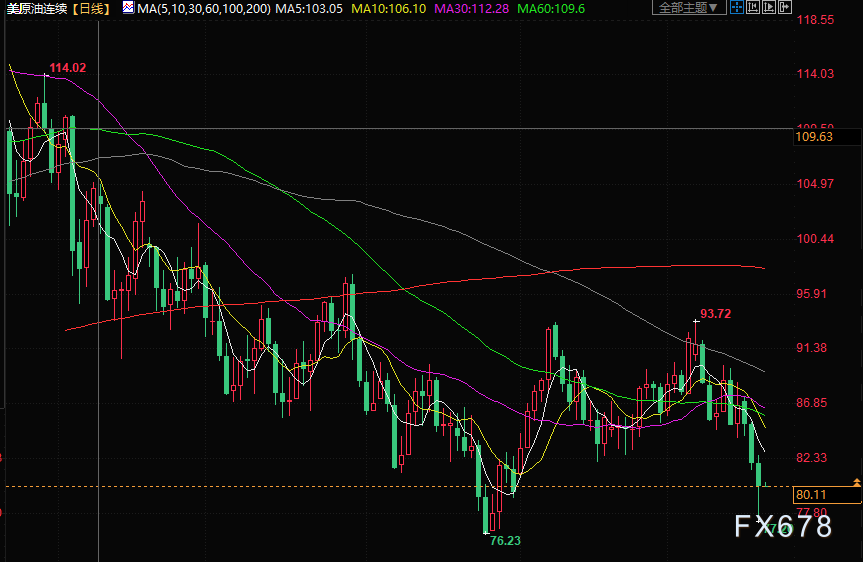Click the orange arrow above the 80.11 tag
Image resolution: width=863 pixels, height=562 pixels.
pyautogui.click(x=857, y=482)
